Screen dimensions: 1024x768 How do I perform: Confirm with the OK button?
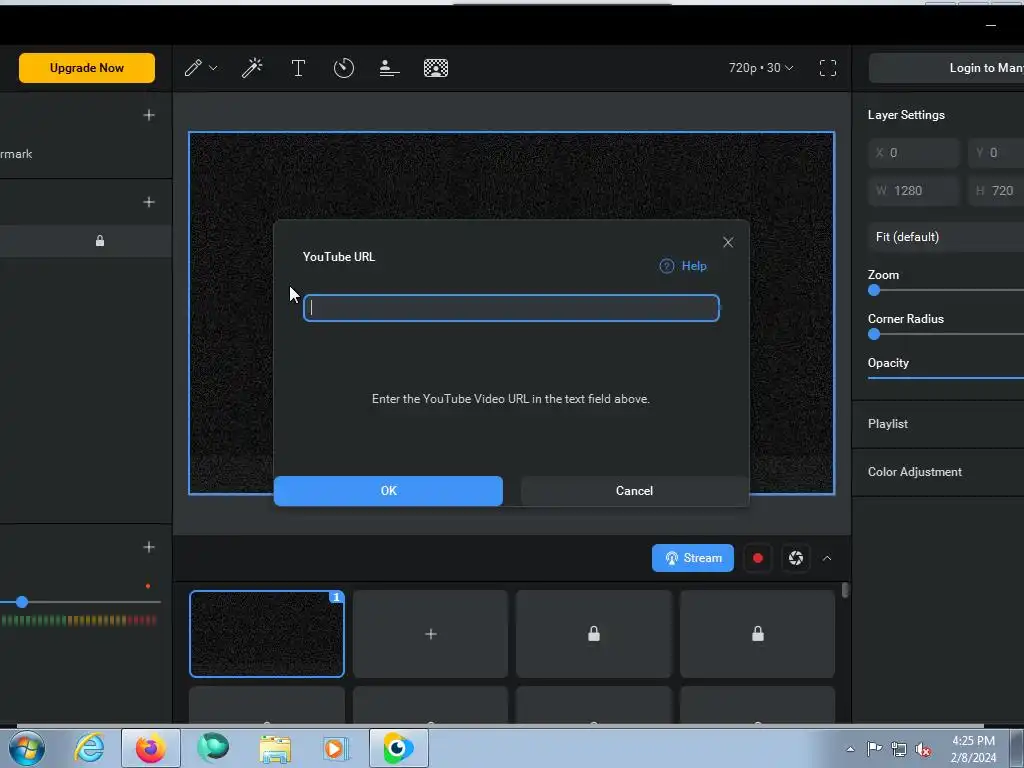coord(389,490)
